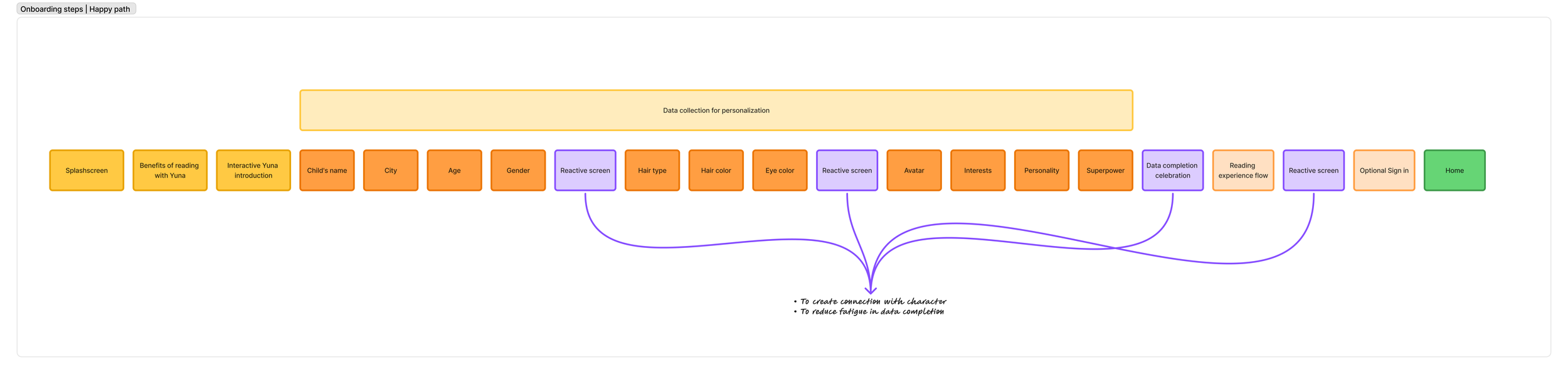Select Reactive screen box between Gender and Hair type
1568x374 pixels.
coord(585,170)
